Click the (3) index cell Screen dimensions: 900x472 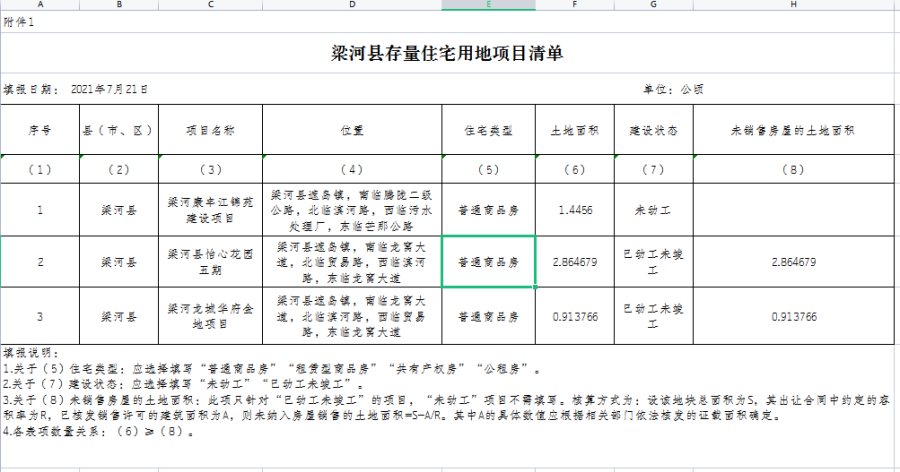click(210, 169)
